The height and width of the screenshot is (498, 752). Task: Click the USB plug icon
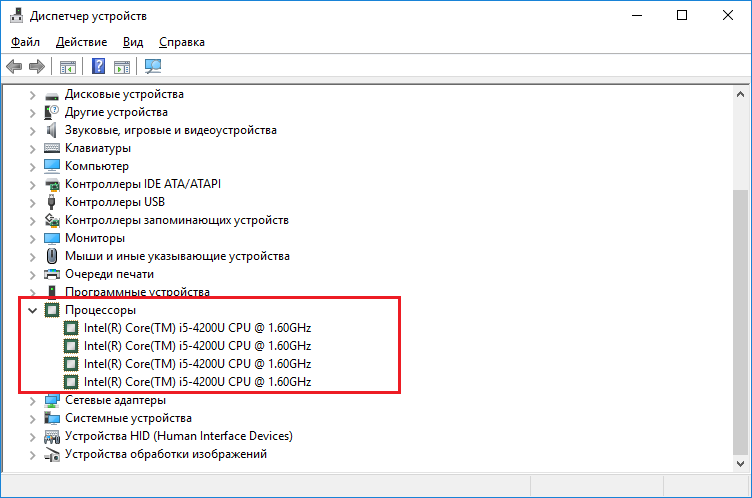click(51, 202)
